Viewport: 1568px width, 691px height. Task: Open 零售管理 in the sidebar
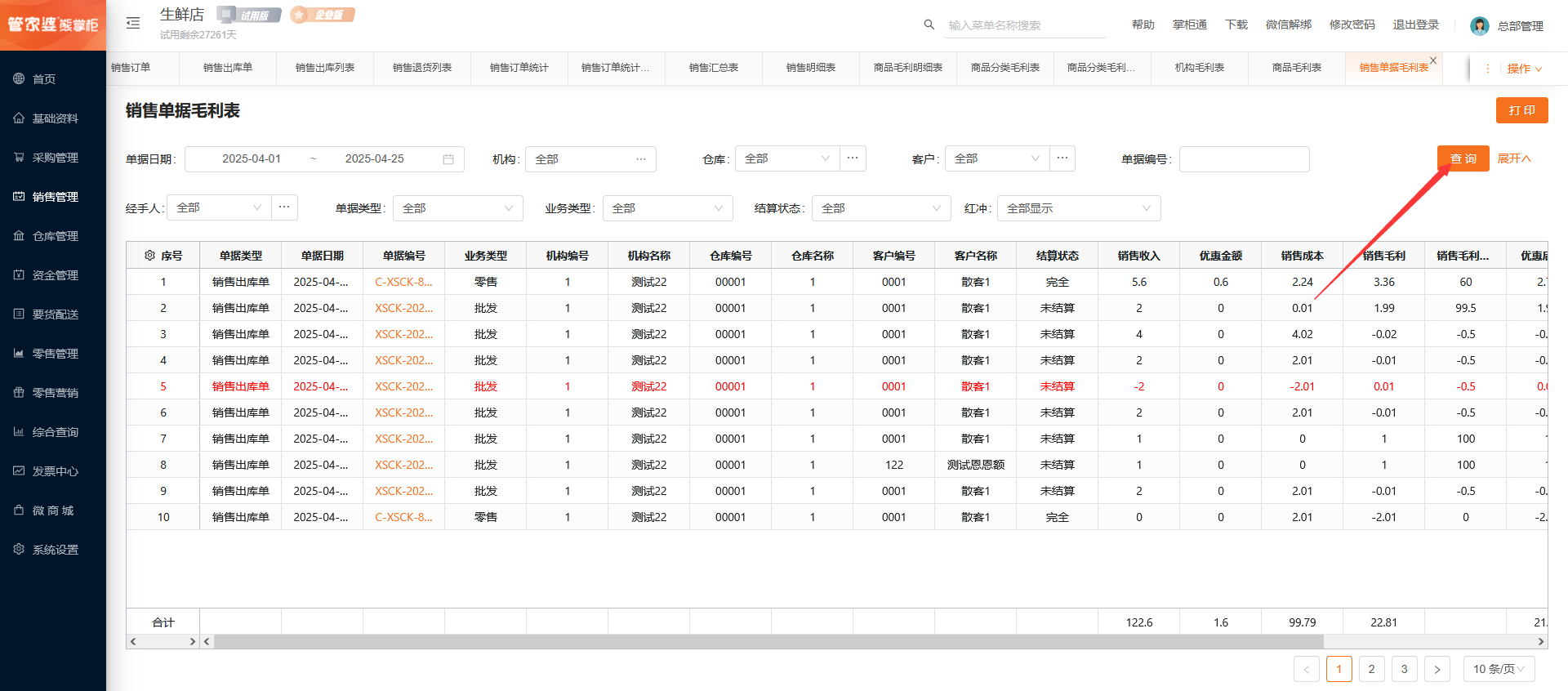coord(53,354)
